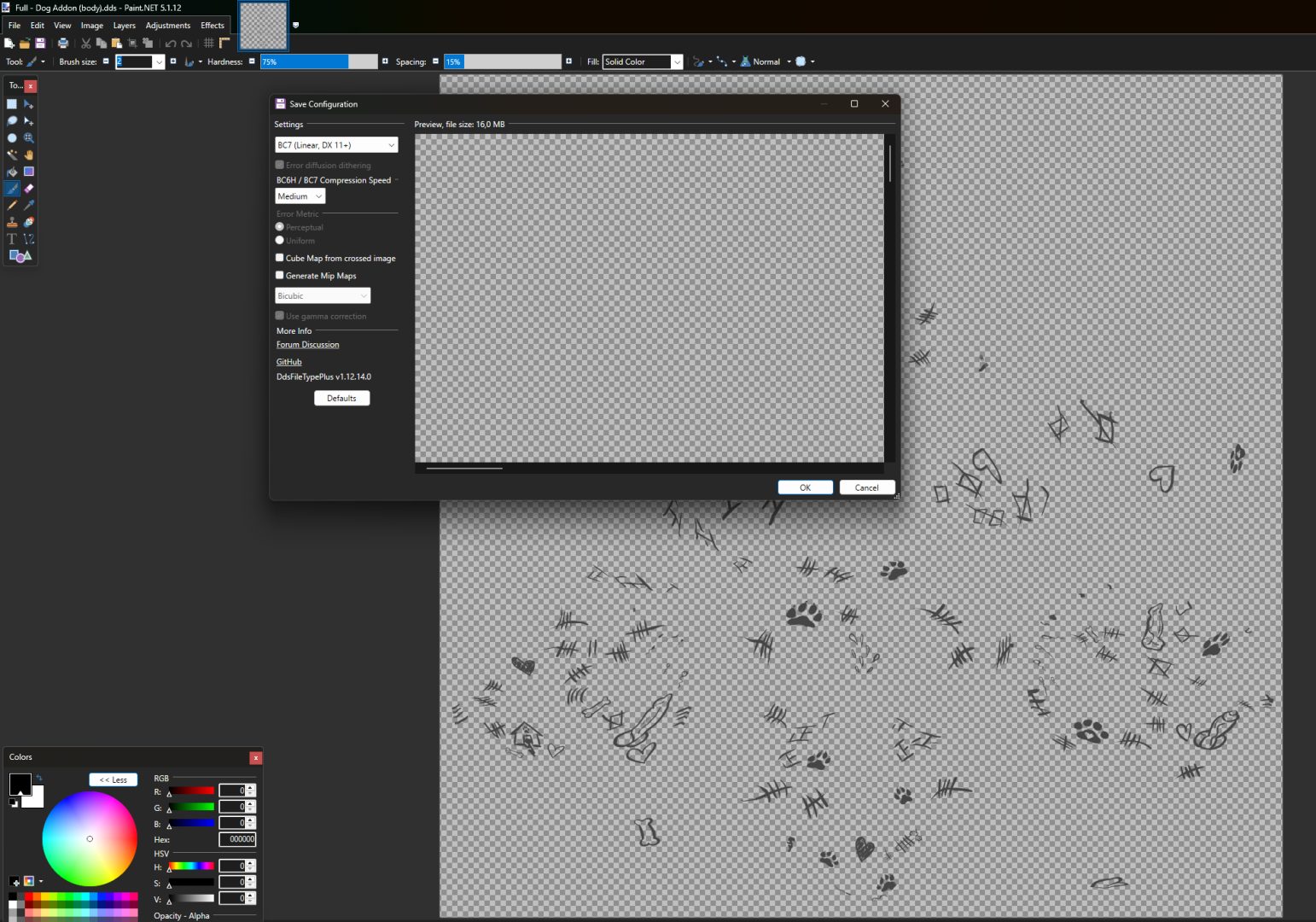Select the Recolor tool
This screenshot has height=922, width=1316.
29,222
